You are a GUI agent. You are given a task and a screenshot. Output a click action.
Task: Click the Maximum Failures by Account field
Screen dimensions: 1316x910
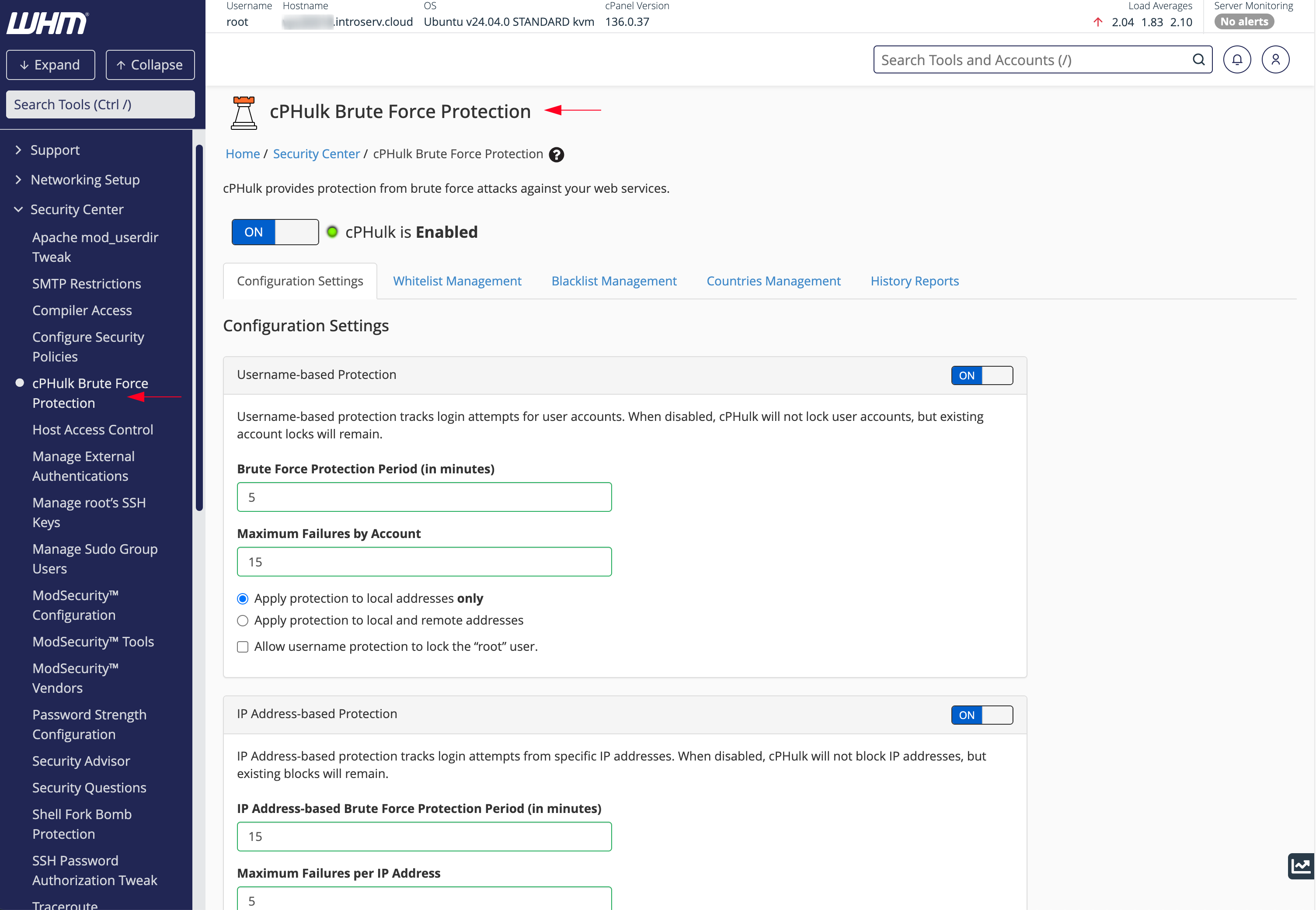[x=424, y=562]
